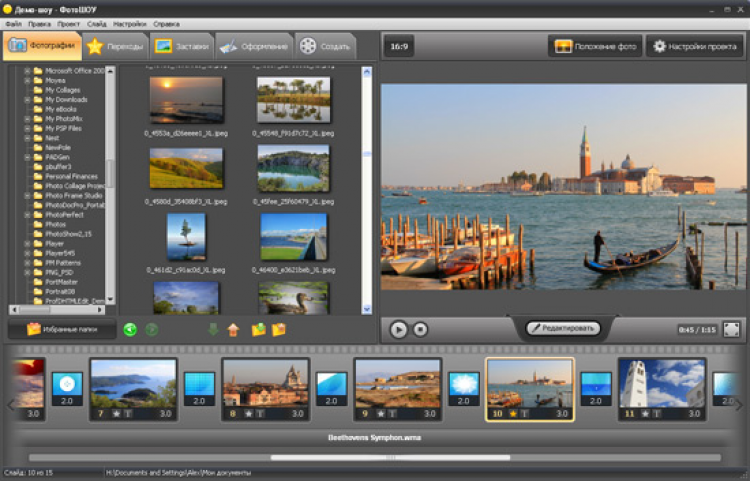Screen dimensions: 750x481
Task: Expand the My PSP Files folder node
Action: pyautogui.click(x=27, y=128)
